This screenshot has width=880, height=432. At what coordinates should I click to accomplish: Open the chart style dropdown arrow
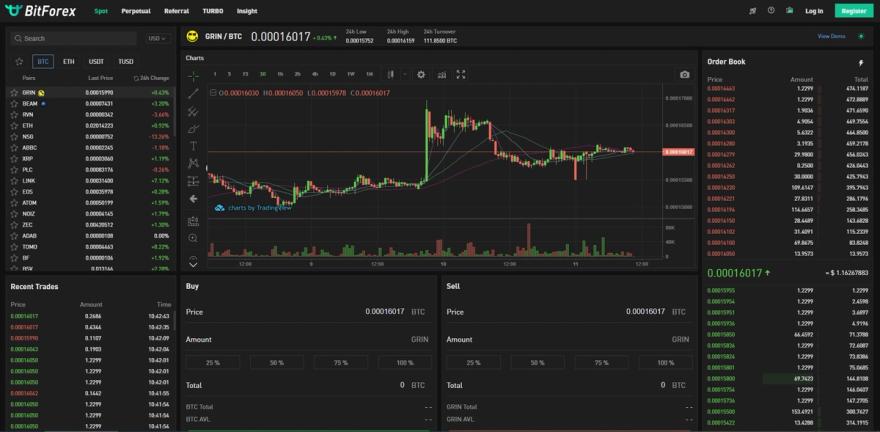pyautogui.click(x=405, y=75)
